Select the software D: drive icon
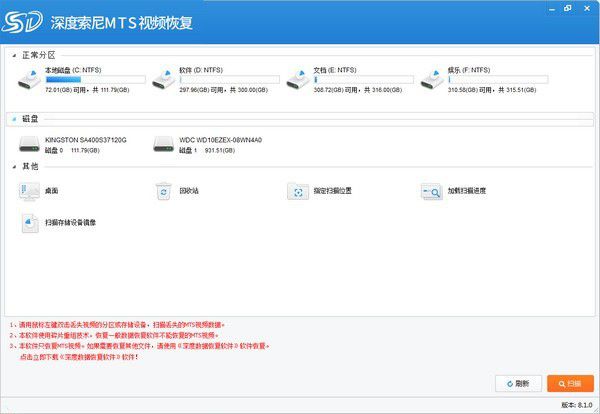Viewport: 600px width, 414px height. coord(164,79)
